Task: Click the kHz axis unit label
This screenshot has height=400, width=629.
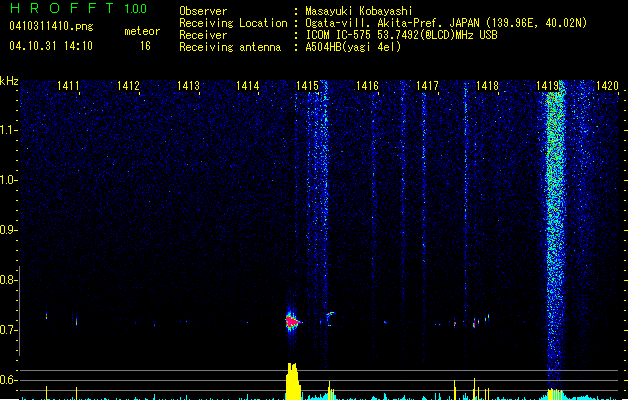Action: coord(9,81)
